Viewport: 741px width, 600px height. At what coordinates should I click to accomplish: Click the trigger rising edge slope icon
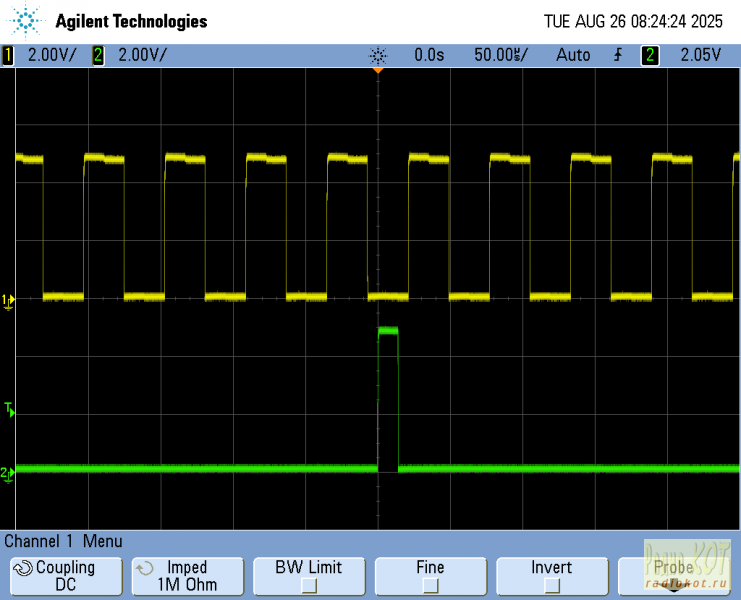click(619, 56)
